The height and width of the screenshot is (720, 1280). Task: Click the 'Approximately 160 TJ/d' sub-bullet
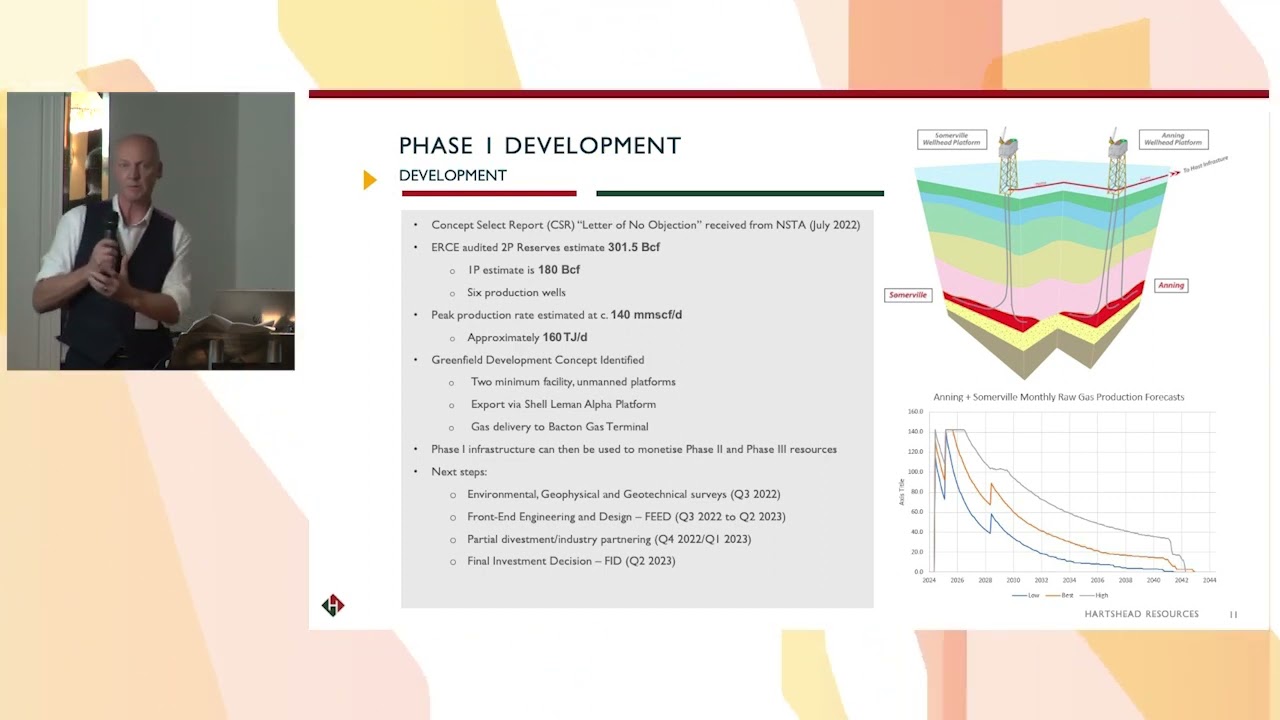coord(527,337)
